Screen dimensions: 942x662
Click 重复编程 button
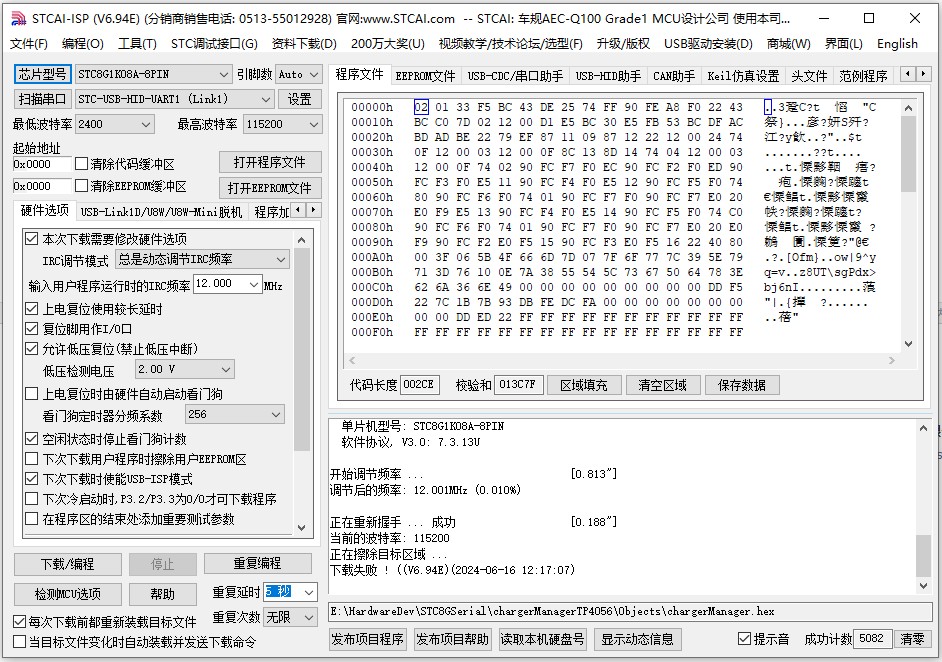point(257,563)
